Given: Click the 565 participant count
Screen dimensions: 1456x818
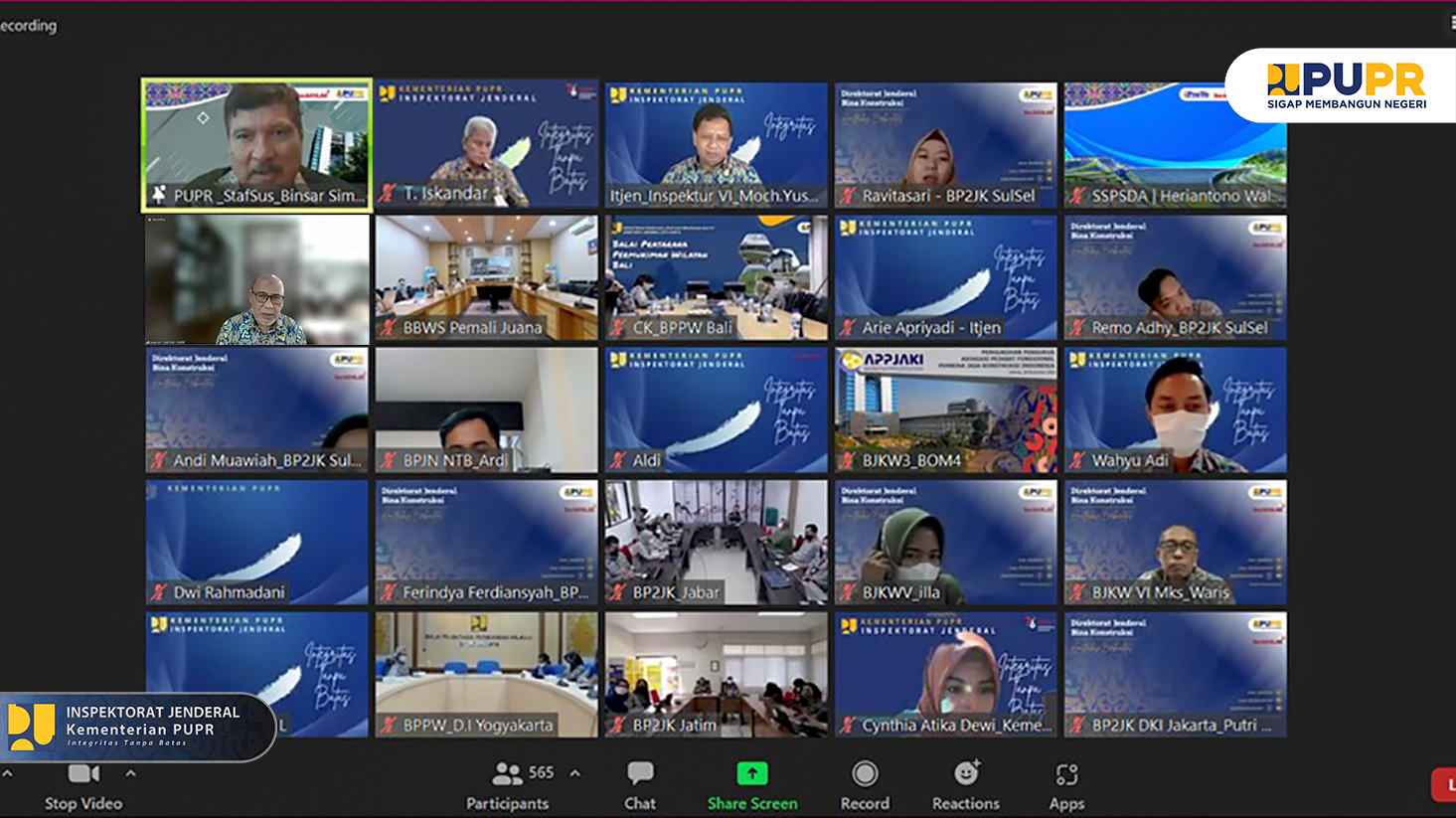Looking at the screenshot, I should point(542,772).
